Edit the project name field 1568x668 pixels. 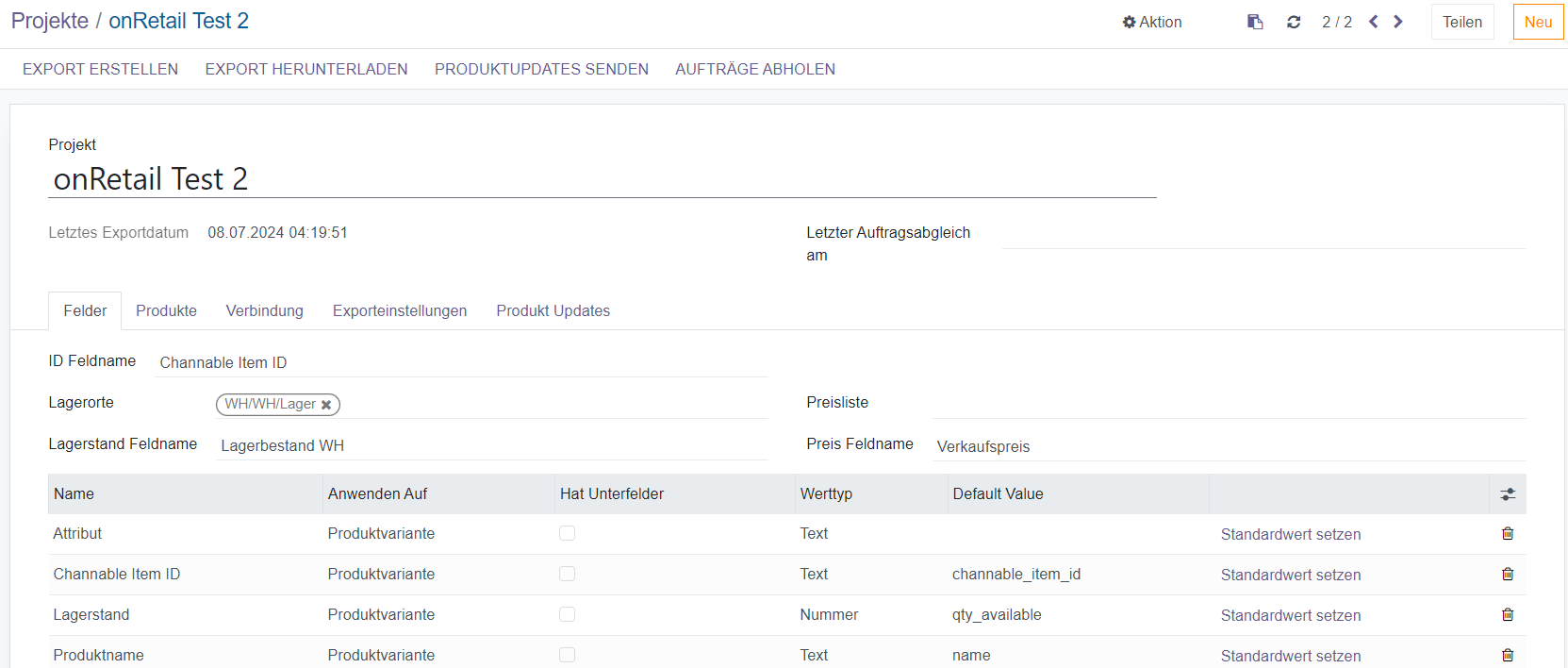[x=602, y=179]
